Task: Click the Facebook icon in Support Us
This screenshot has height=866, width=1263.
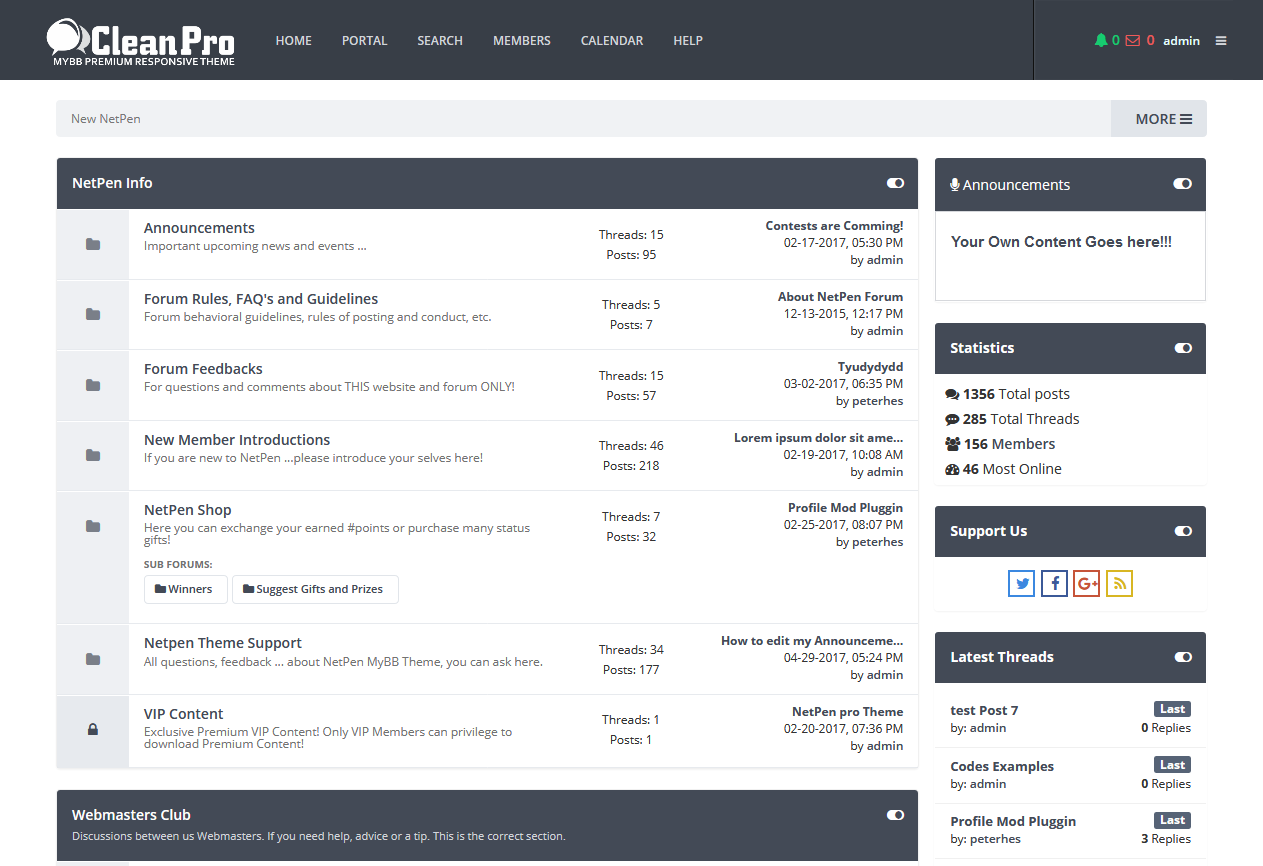Action: tap(1054, 583)
